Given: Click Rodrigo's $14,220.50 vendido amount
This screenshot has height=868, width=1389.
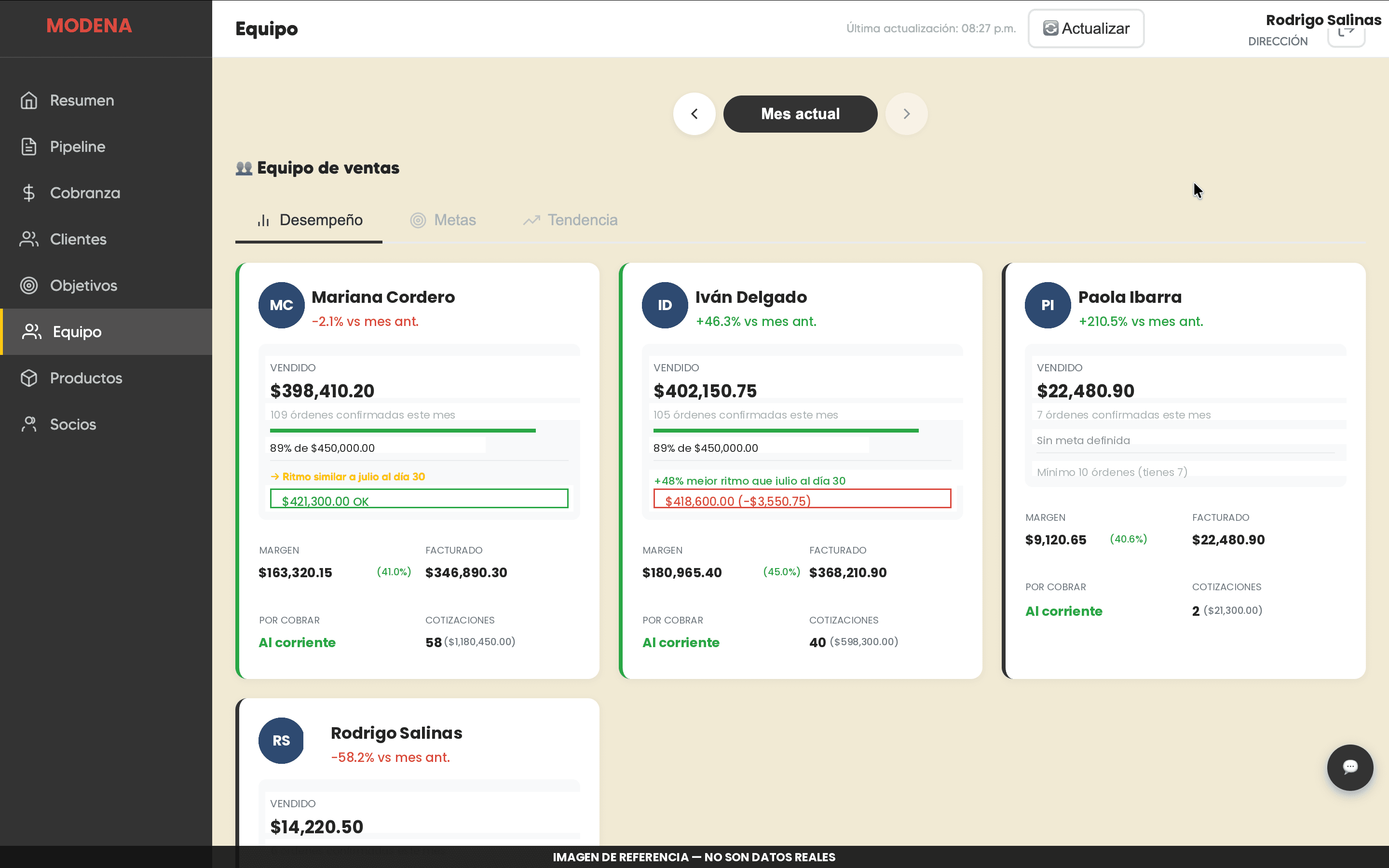Looking at the screenshot, I should pyautogui.click(x=317, y=827).
